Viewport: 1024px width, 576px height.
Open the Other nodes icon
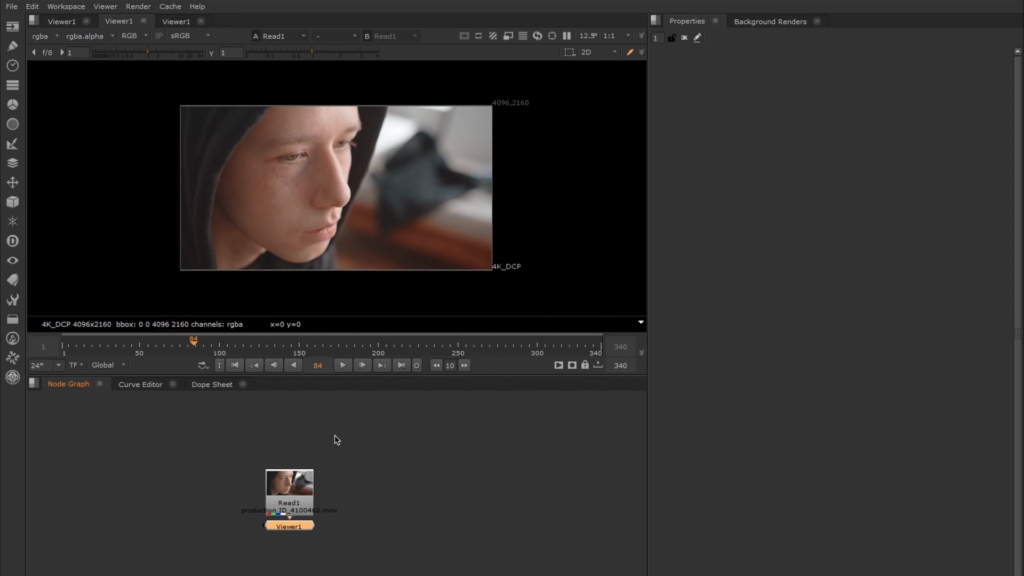12,319
